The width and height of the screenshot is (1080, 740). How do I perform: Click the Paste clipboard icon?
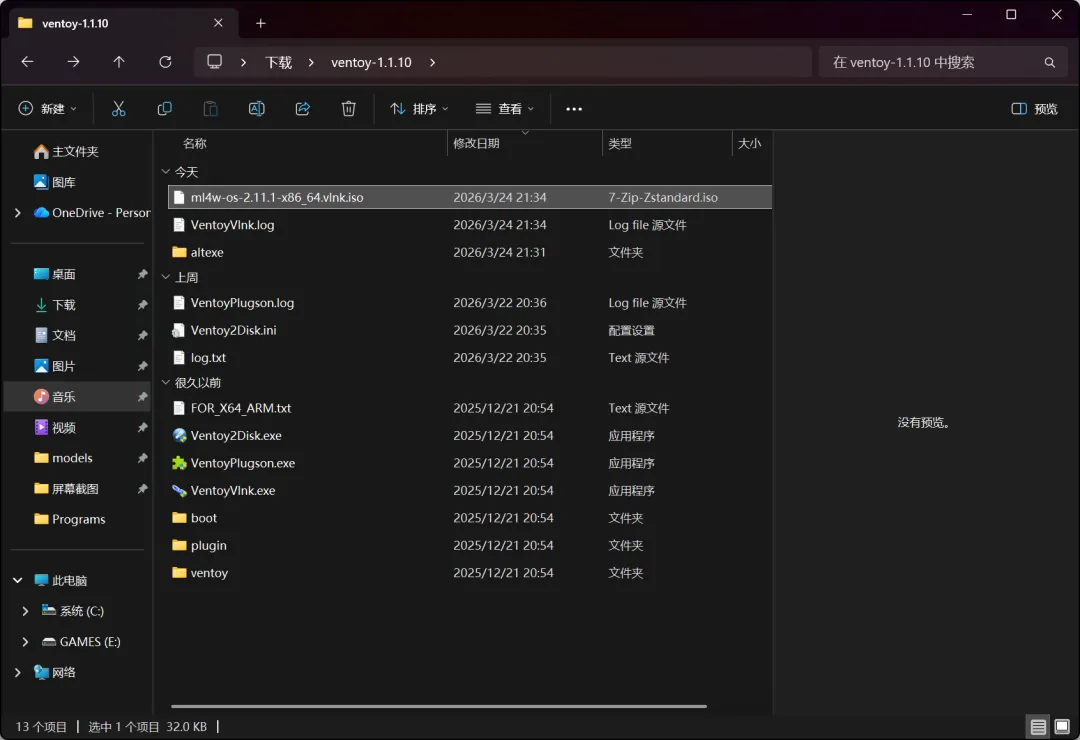(x=211, y=109)
